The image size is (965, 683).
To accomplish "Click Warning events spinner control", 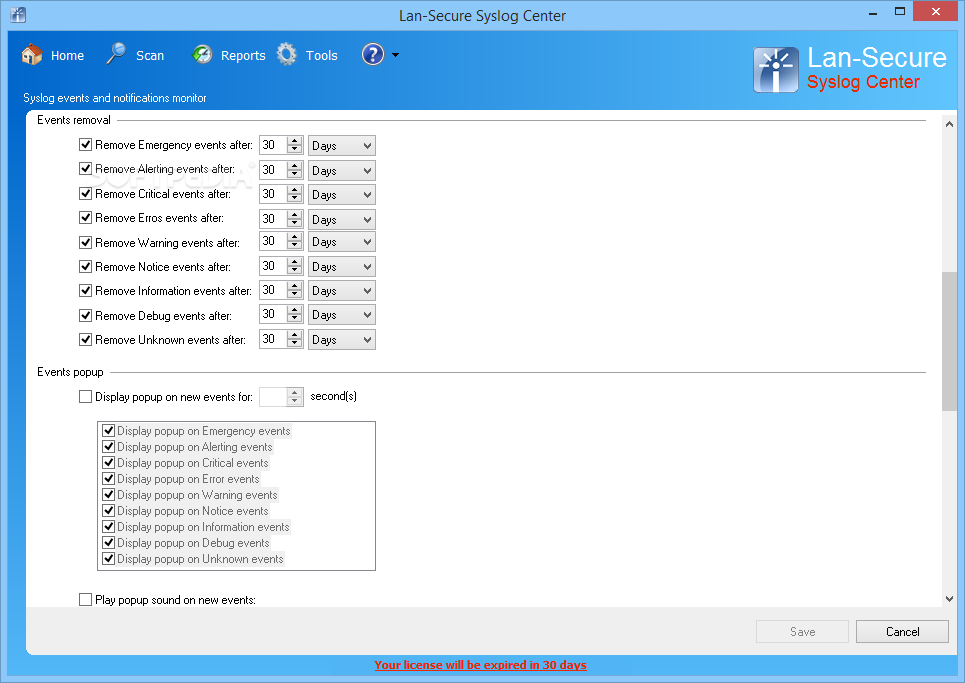I will (295, 241).
